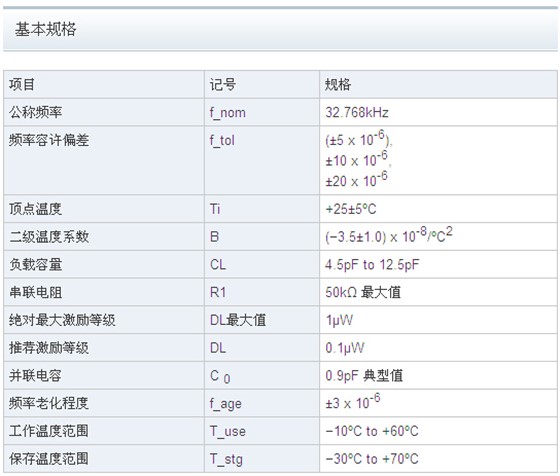Select the 规格 column header
Image resolution: width=560 pixels, height=476 pixels.
(338, 85)
